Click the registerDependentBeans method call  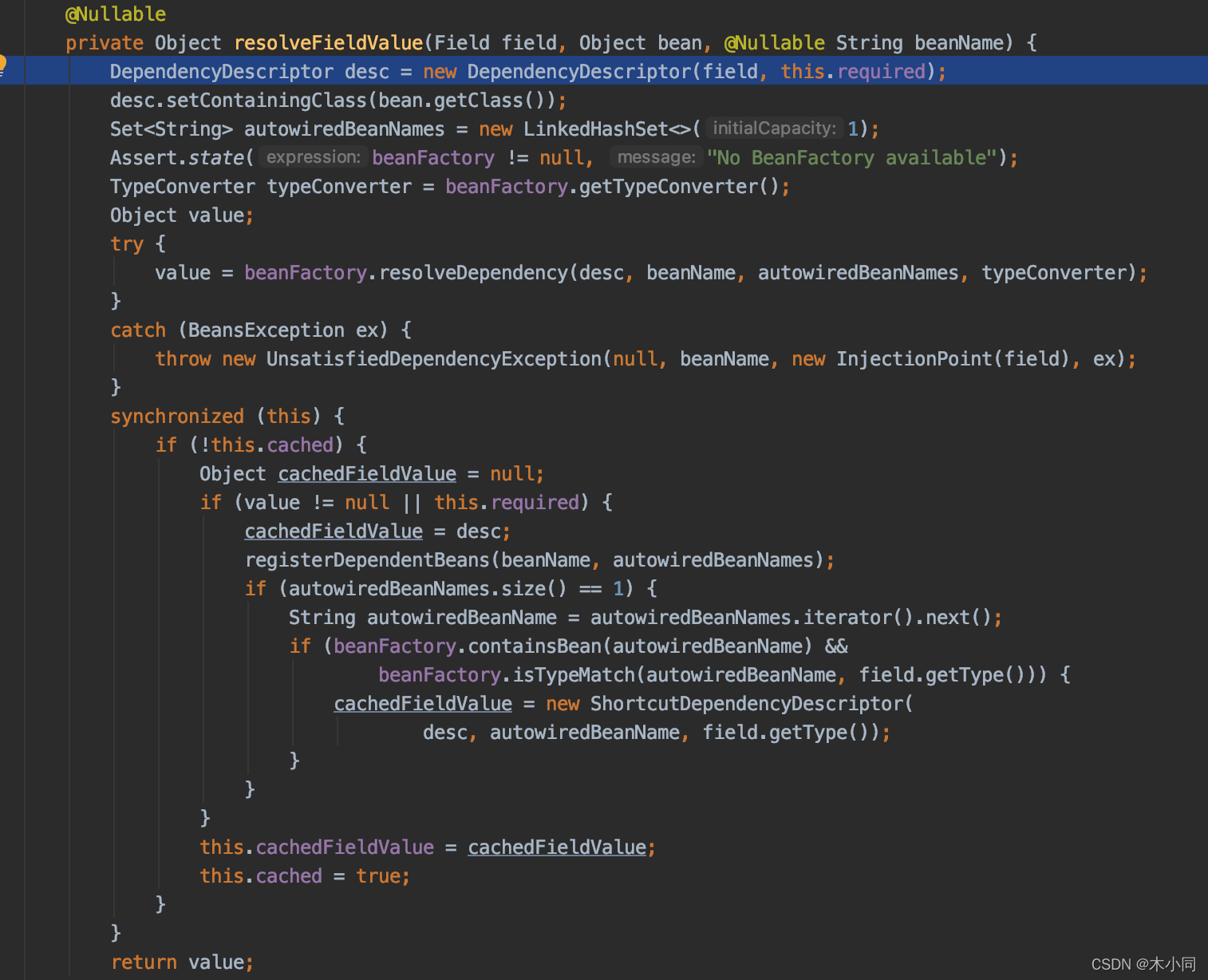click(x=367, y=560)
